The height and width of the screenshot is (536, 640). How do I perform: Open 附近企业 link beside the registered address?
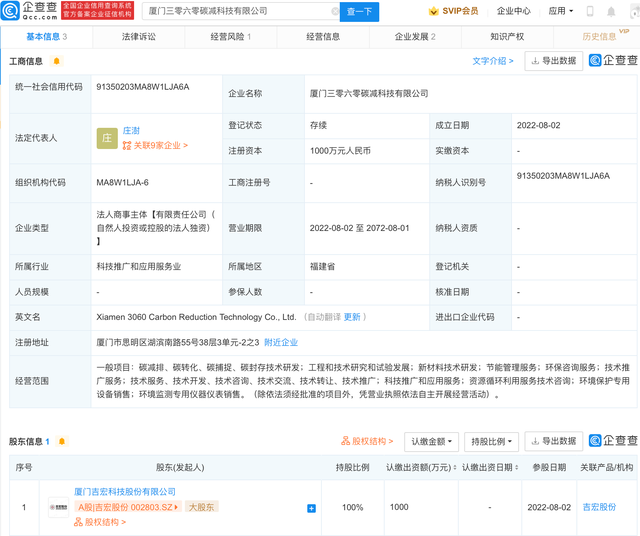point(281,343)
